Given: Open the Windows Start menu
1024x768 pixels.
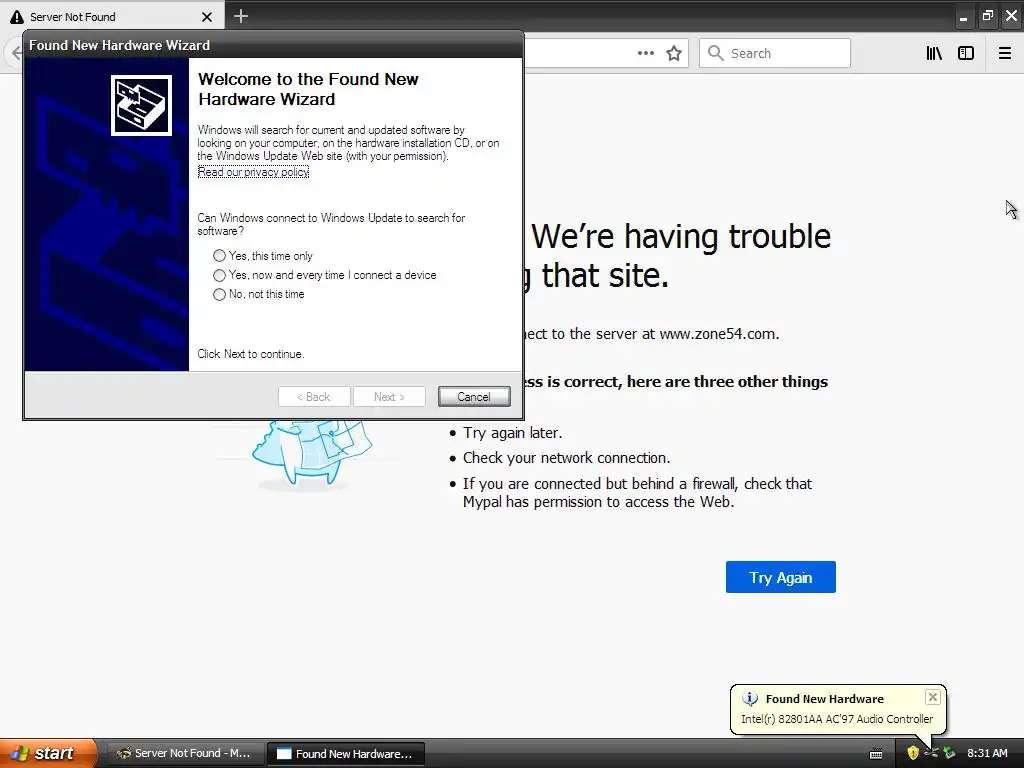Looking at the screenshot, I should coord(48,753).
